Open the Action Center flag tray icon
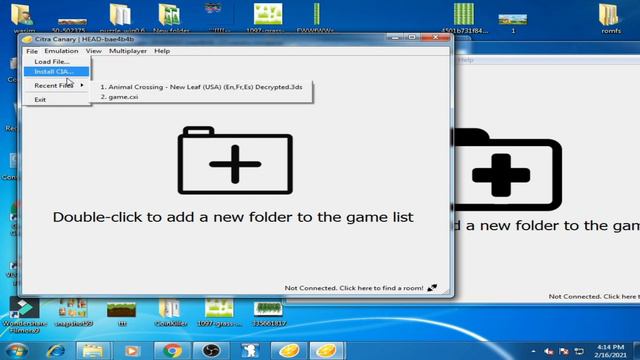The height and width of the screenshot is (360, 640). [564, 351]
